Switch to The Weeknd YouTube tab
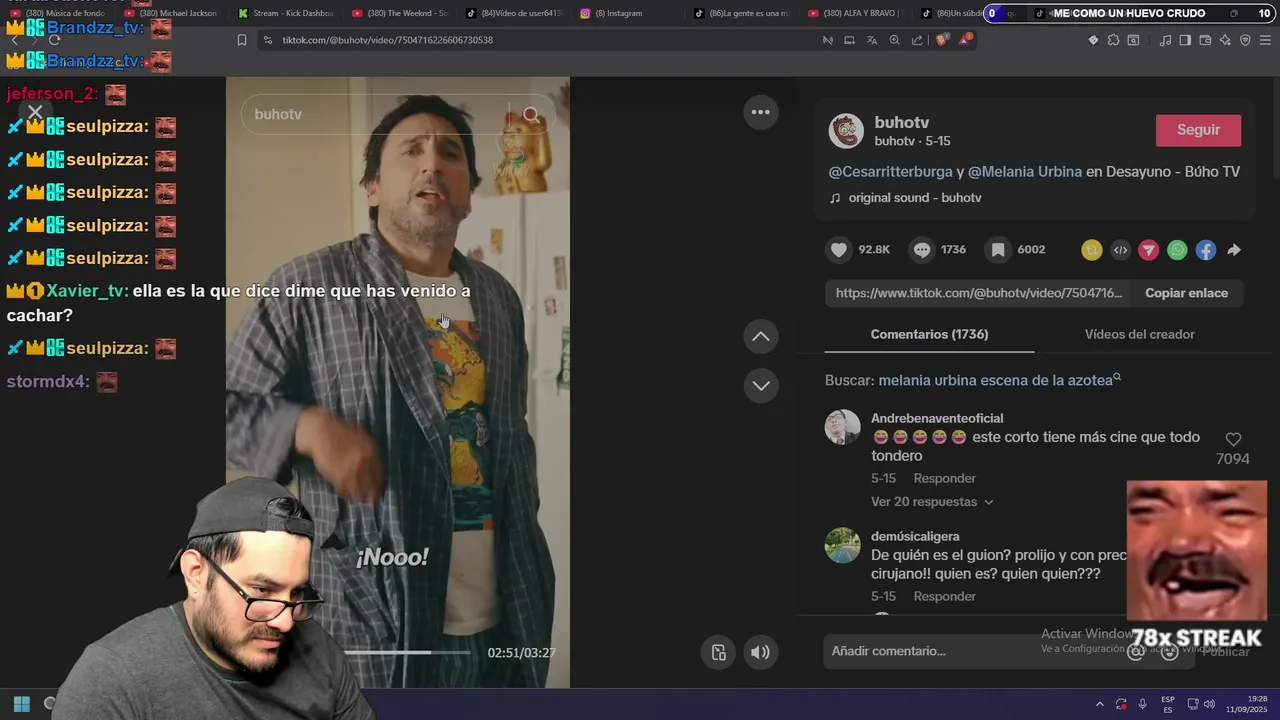The image size is (1280, 720). coord(400,13)
